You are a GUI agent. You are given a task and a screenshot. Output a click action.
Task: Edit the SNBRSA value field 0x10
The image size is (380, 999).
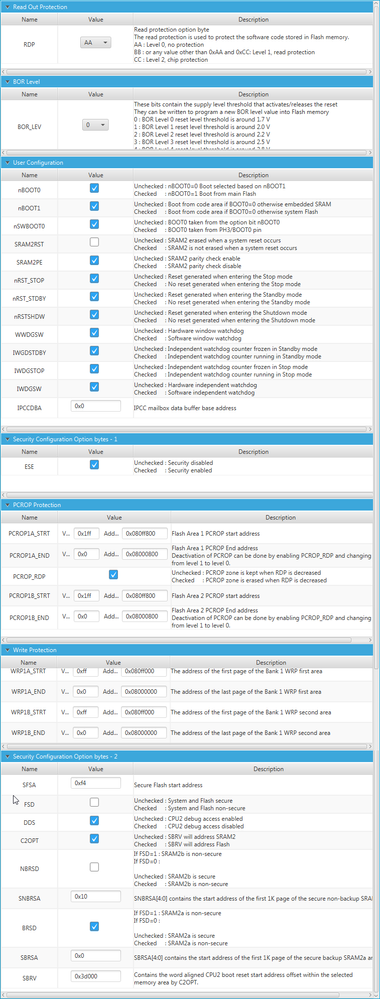click(96, 896)
